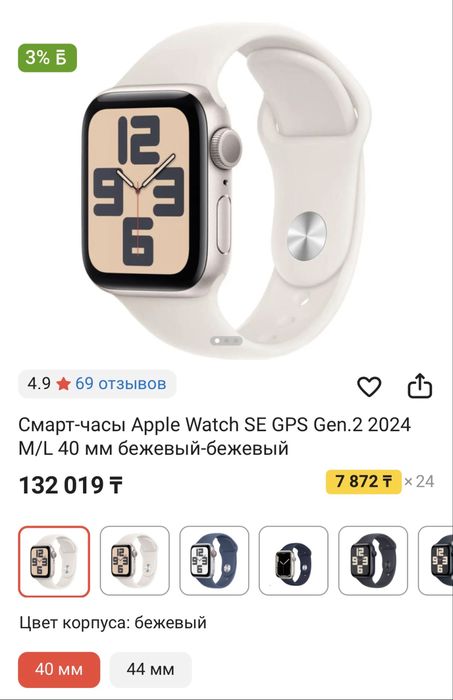Select the 44 мм size option
The height and width of the screenshot is (700, 453).
[x=150, y=669]
